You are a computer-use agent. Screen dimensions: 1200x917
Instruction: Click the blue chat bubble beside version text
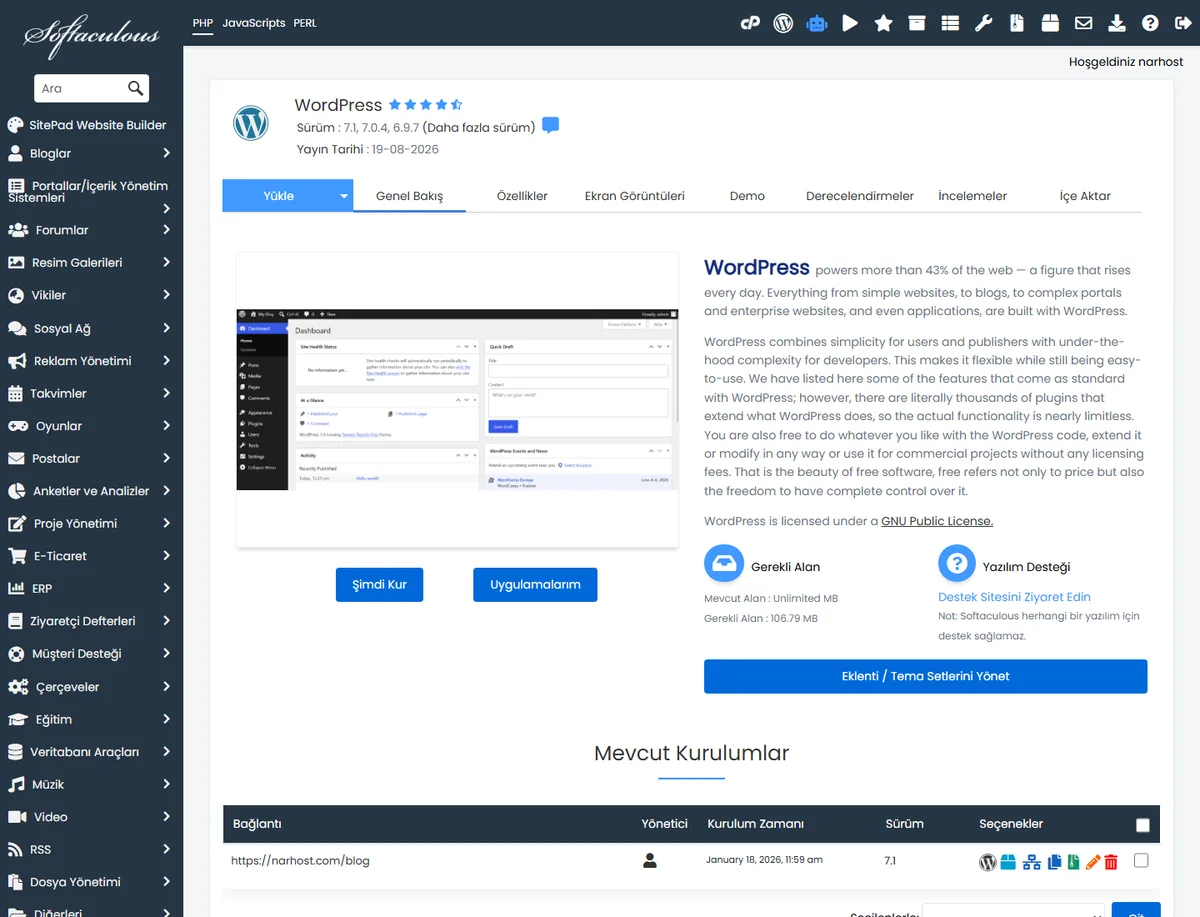pos(550,126)
